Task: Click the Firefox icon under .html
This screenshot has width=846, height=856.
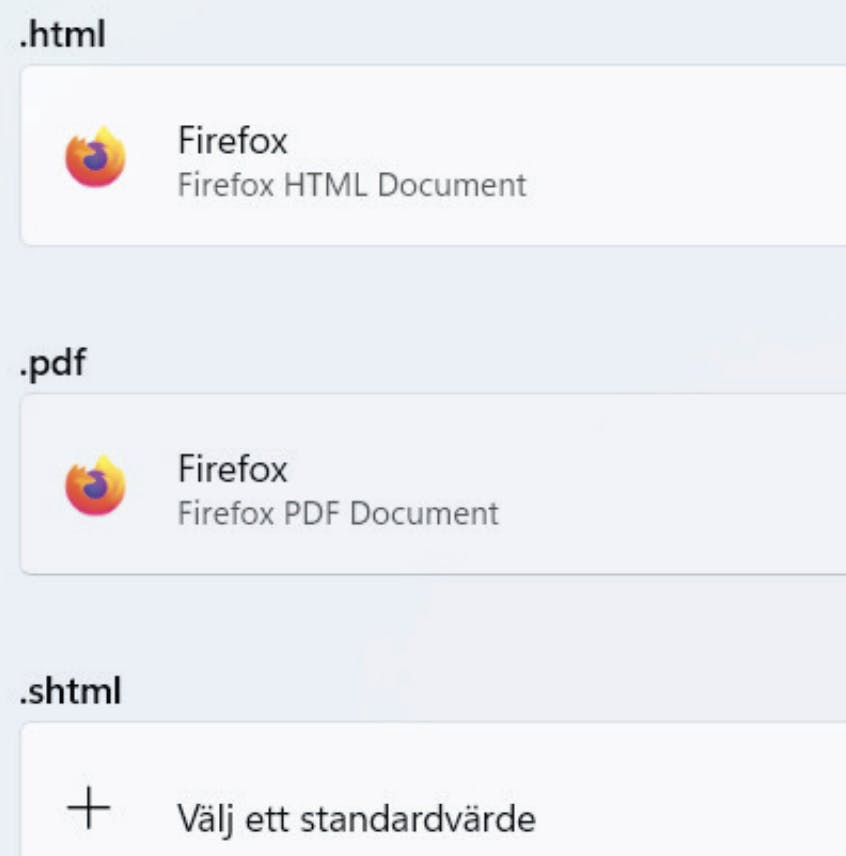Action: (x=96, y=157)
